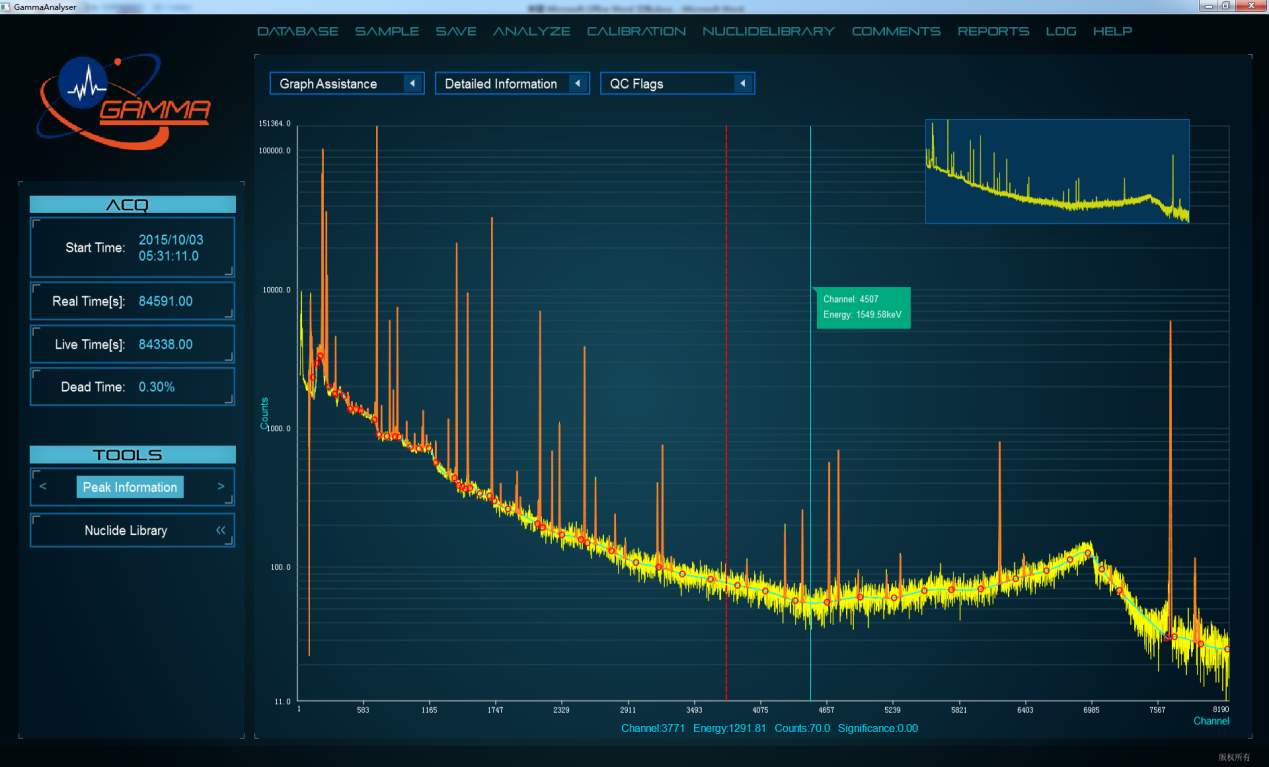Close the GammaAnalyser window
The width and height of the screenshot is (1269, 767).
coord(1250,6)
